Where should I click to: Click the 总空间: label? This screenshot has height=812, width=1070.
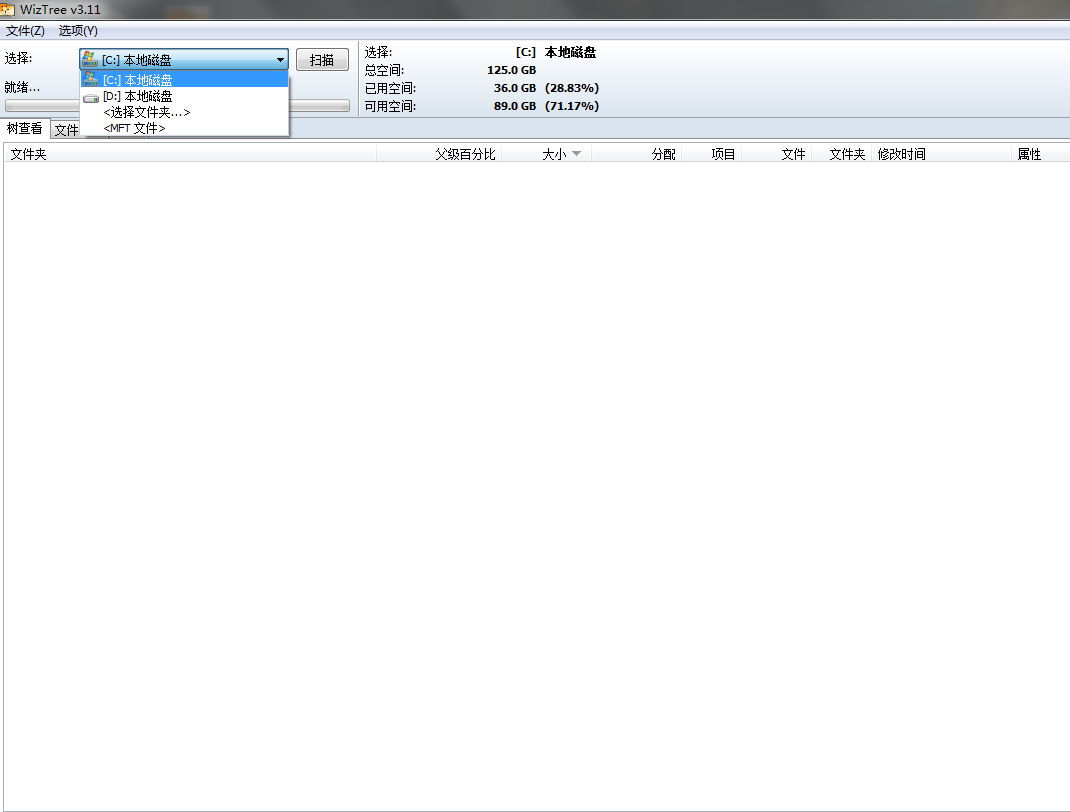tap(384, 70)
